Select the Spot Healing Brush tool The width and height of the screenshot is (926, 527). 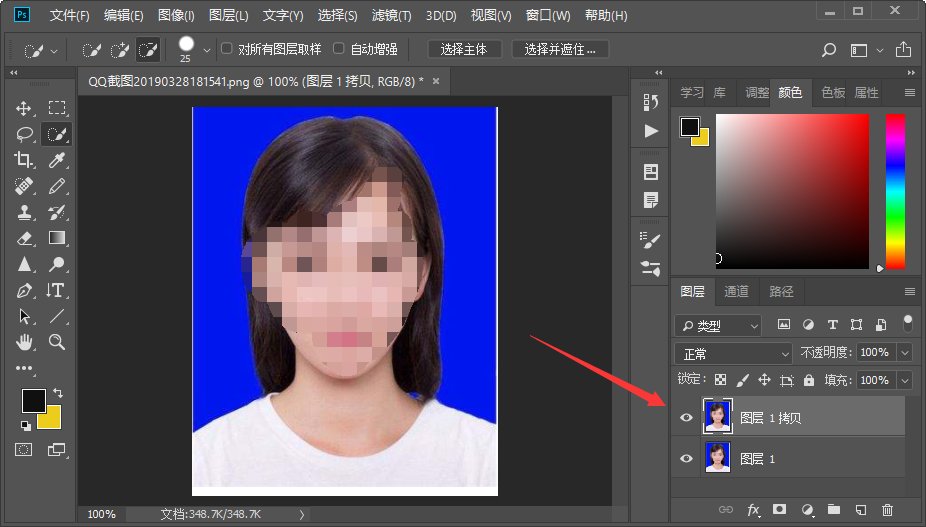point(24,186)
